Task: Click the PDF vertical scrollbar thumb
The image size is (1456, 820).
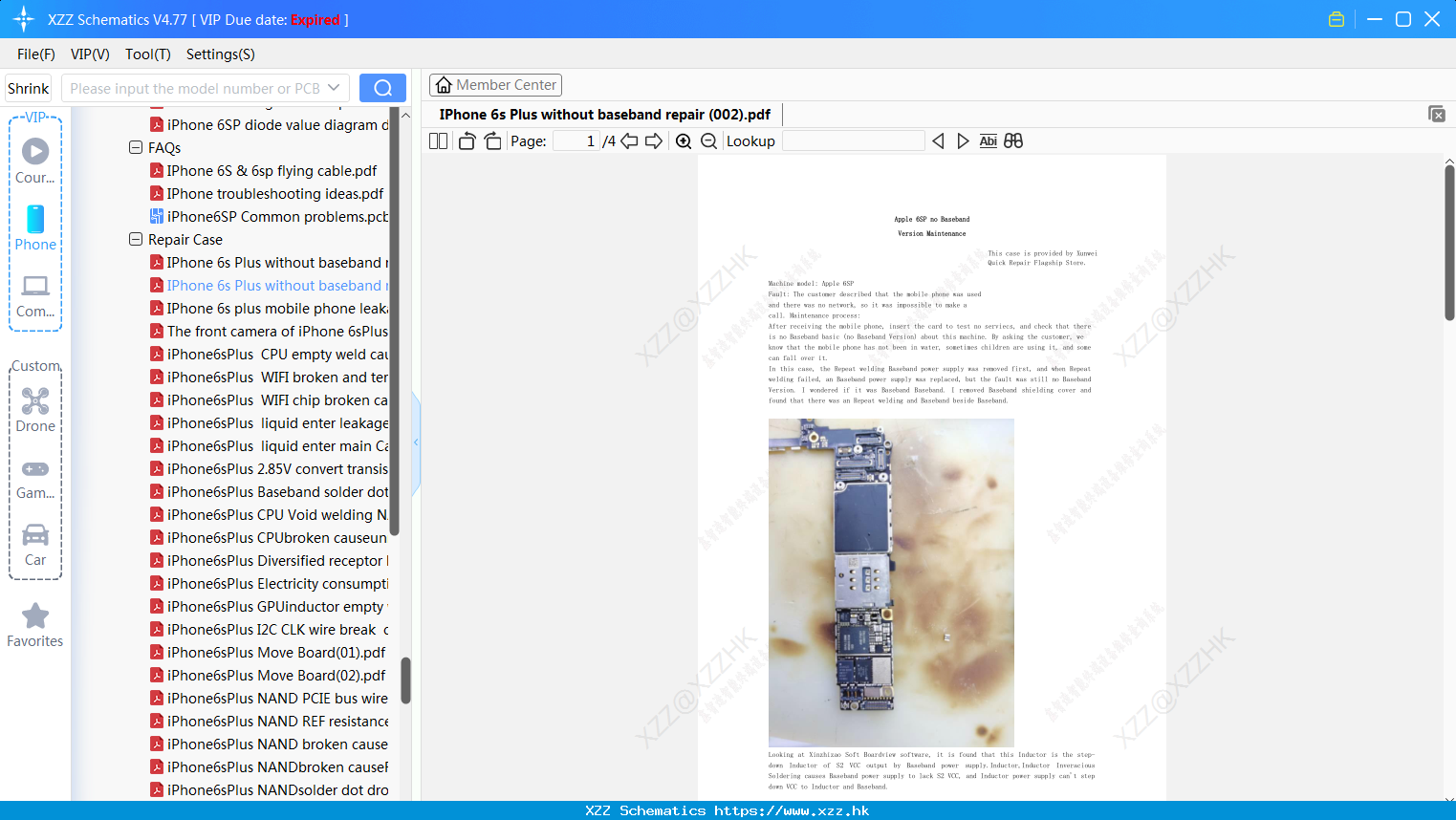Action: (x=1449, y=243)
